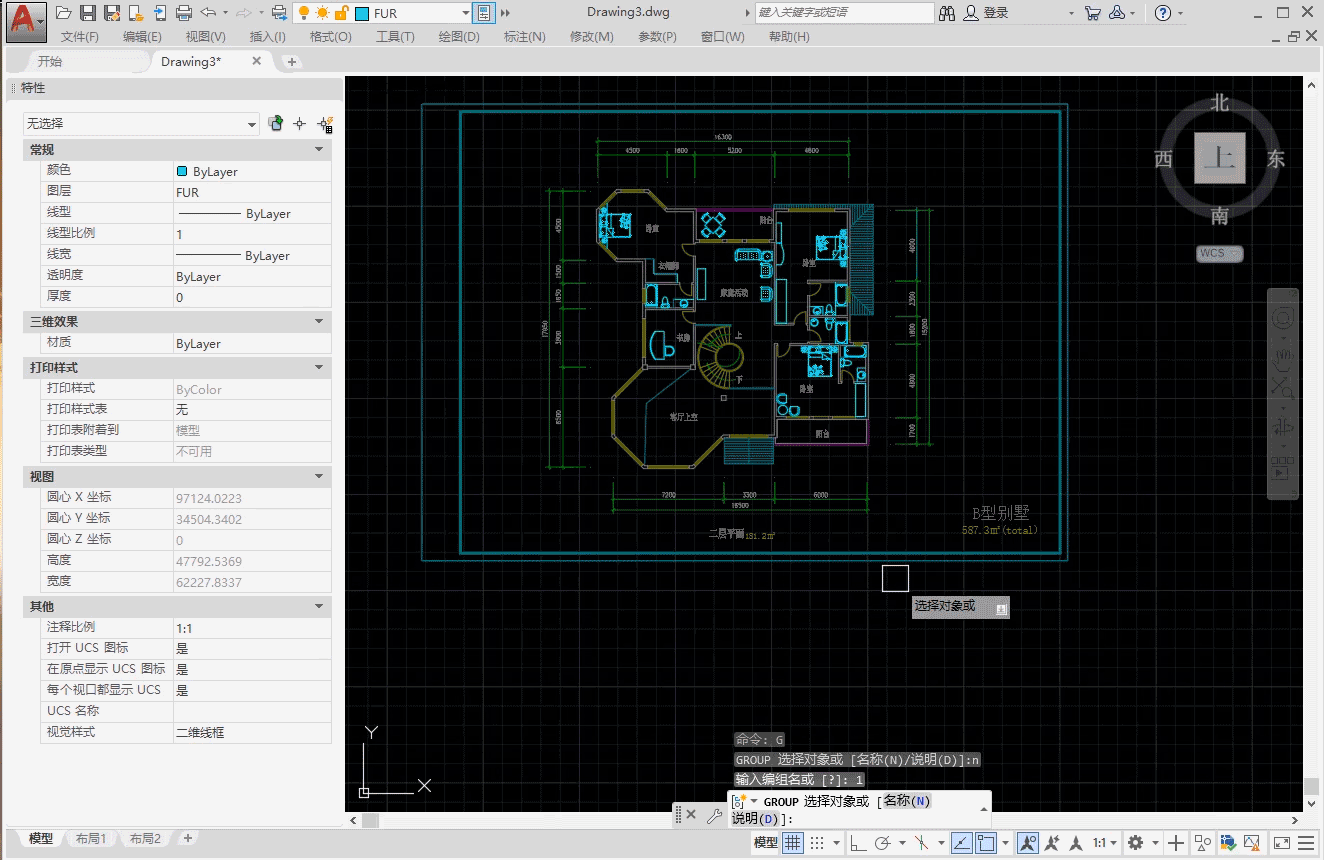Screen dimensions: 1324x860
Task: Open the layer properties manager icon
Action: coord(484,13)
